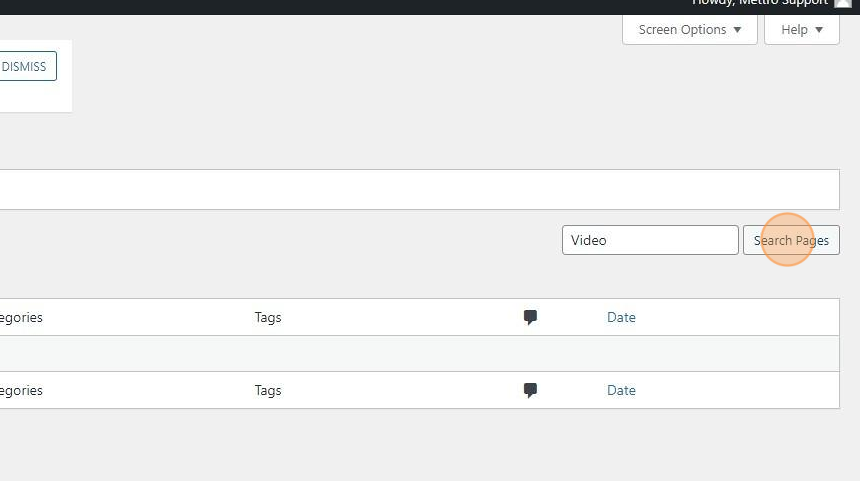Click the user avatar in admin bar
The width and height of the screenshot is (860, 481).
(x=842, y=3)
